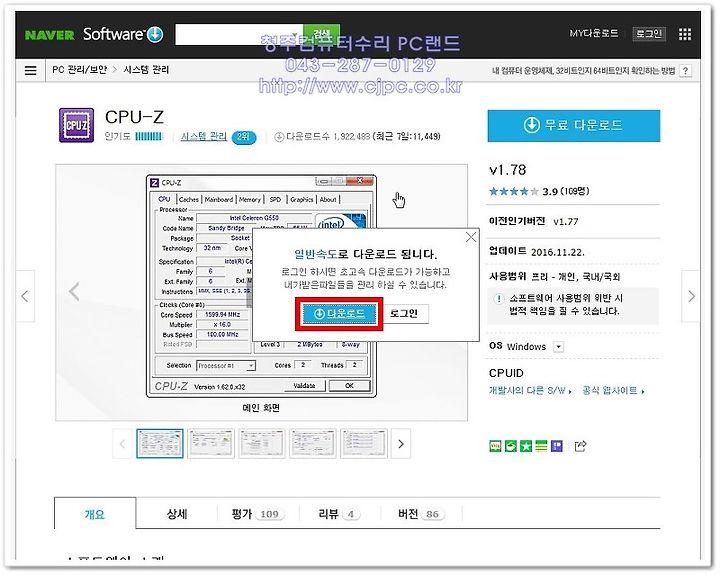Advance the thumbnail strip with right chevron

[x=401, y=444]
